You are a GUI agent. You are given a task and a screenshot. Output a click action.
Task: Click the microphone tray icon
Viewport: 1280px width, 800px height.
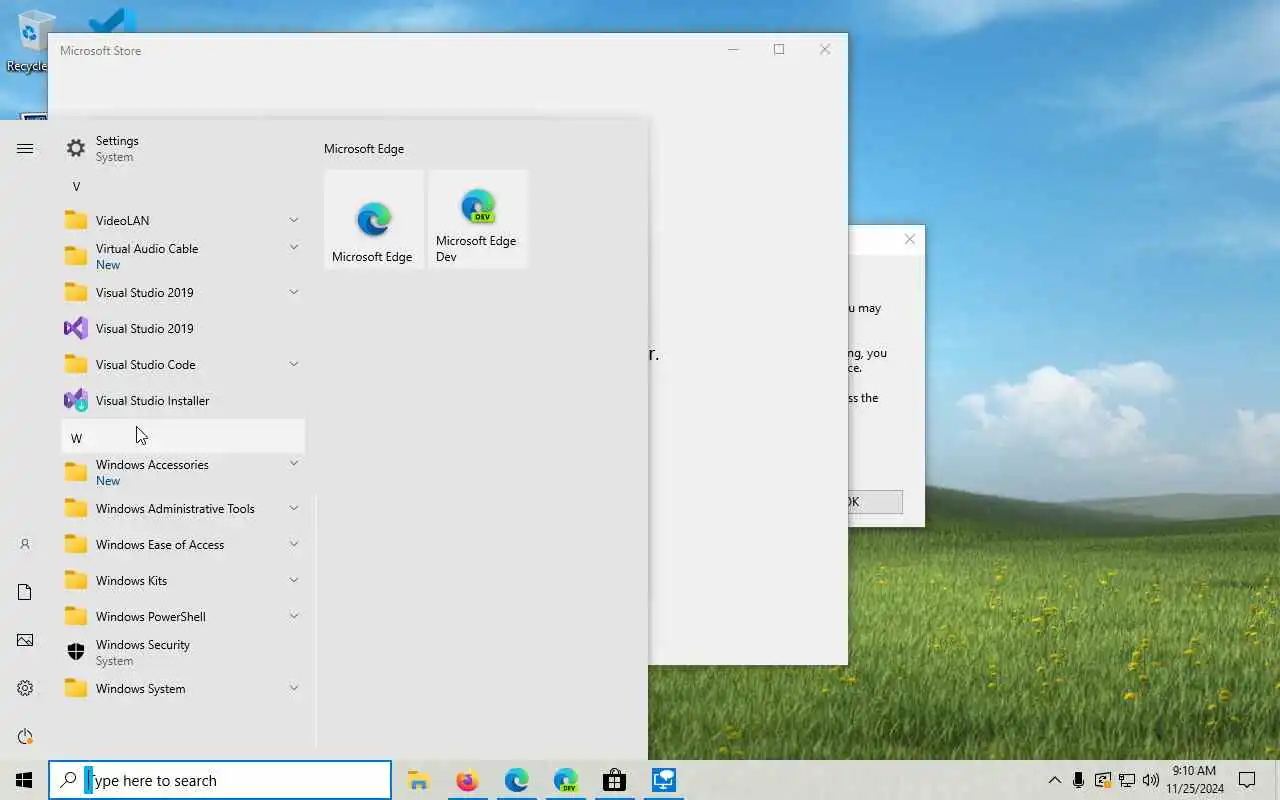1078,780
